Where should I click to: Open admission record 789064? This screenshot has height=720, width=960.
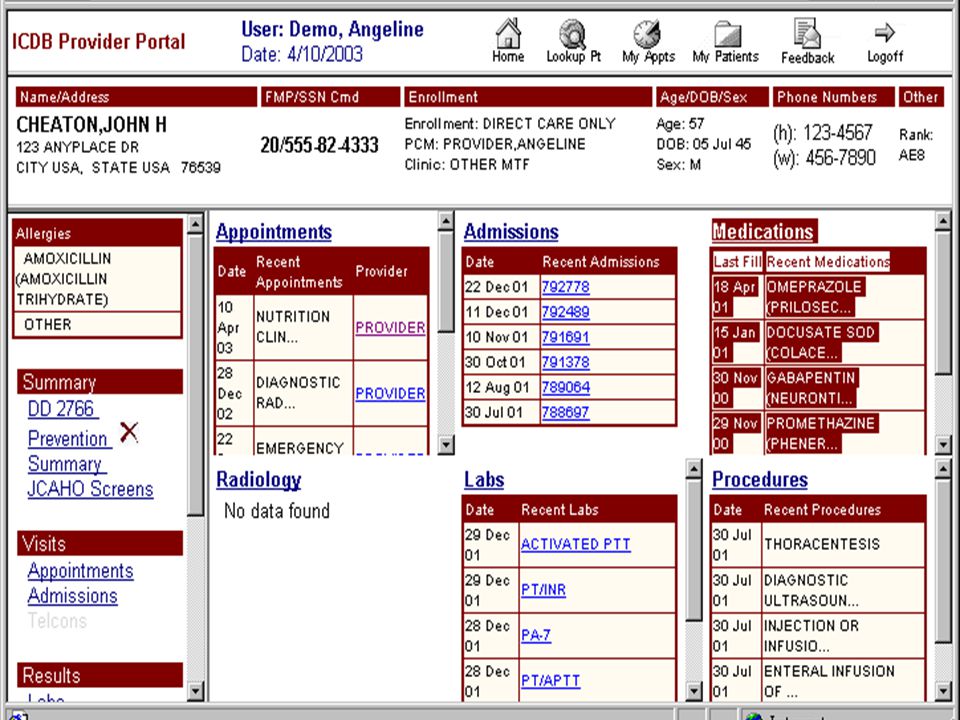pyautogui.click(x=565, y=387)
